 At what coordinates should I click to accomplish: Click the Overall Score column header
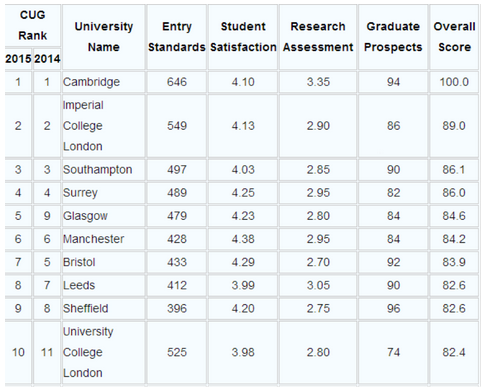tap(454, 37)
